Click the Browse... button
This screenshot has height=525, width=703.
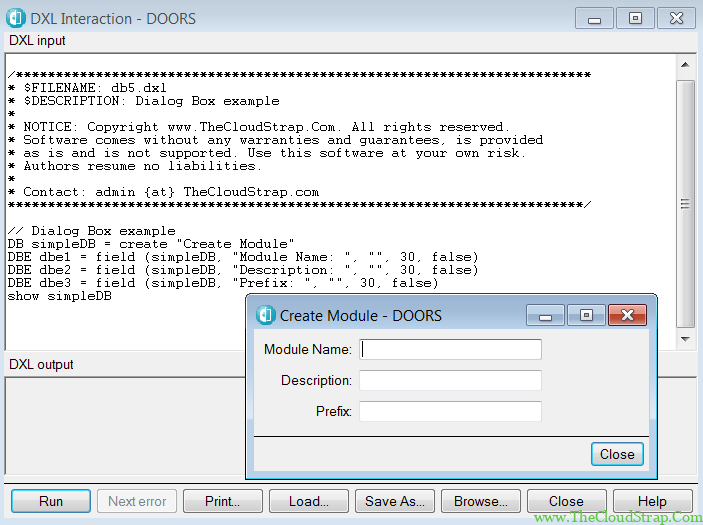[x=481, y=501]
